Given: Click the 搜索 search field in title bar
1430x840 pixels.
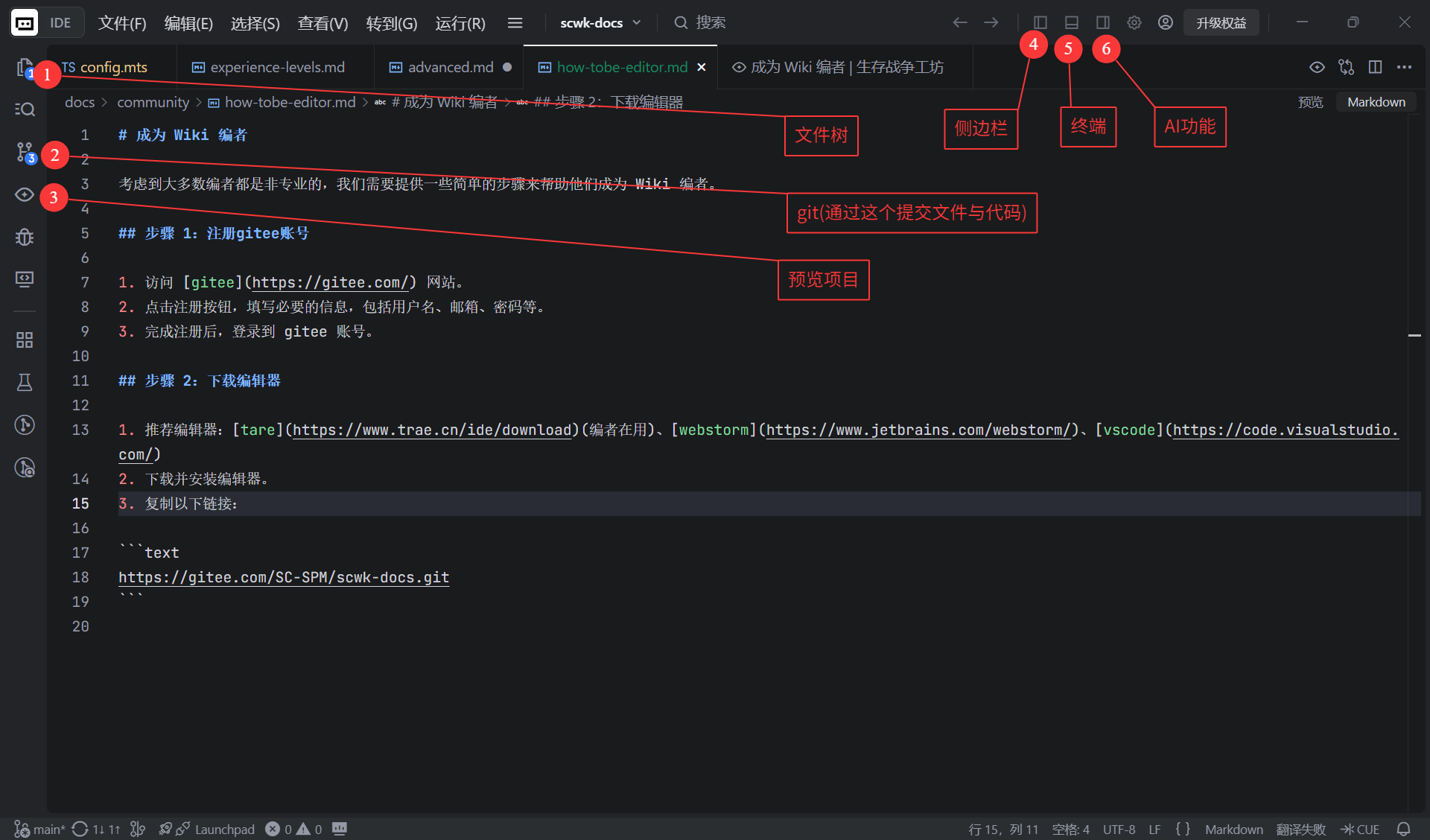Looking at the screenshot, I should point(700,22).
